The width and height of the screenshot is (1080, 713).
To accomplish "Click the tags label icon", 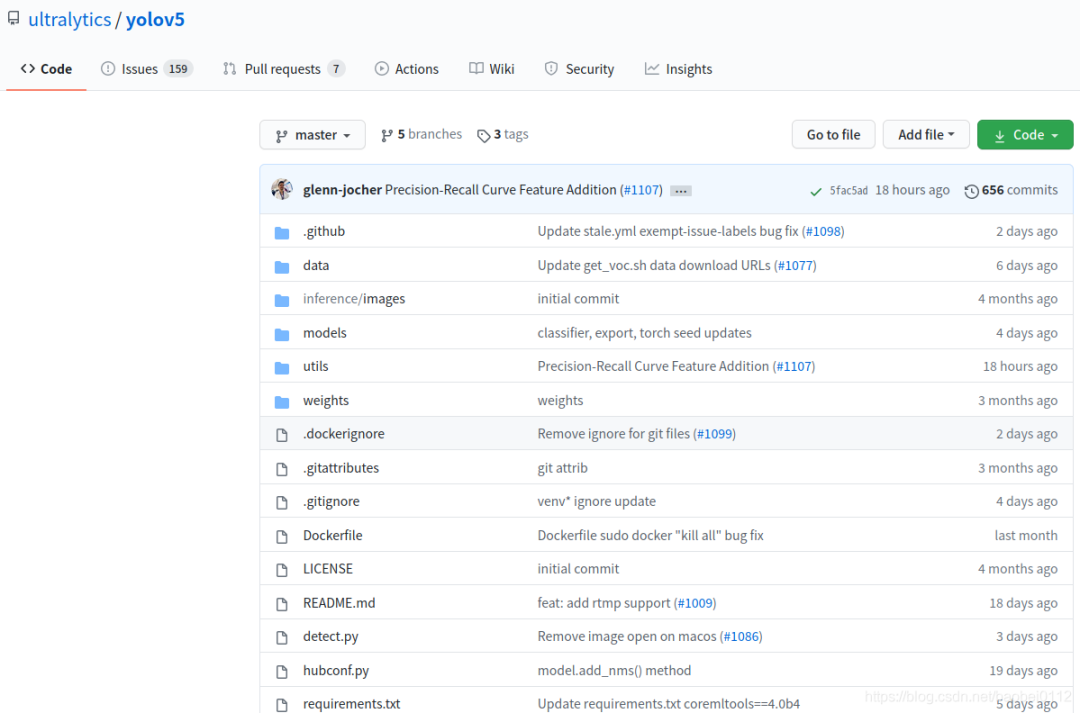I will [x=484, y=135].
